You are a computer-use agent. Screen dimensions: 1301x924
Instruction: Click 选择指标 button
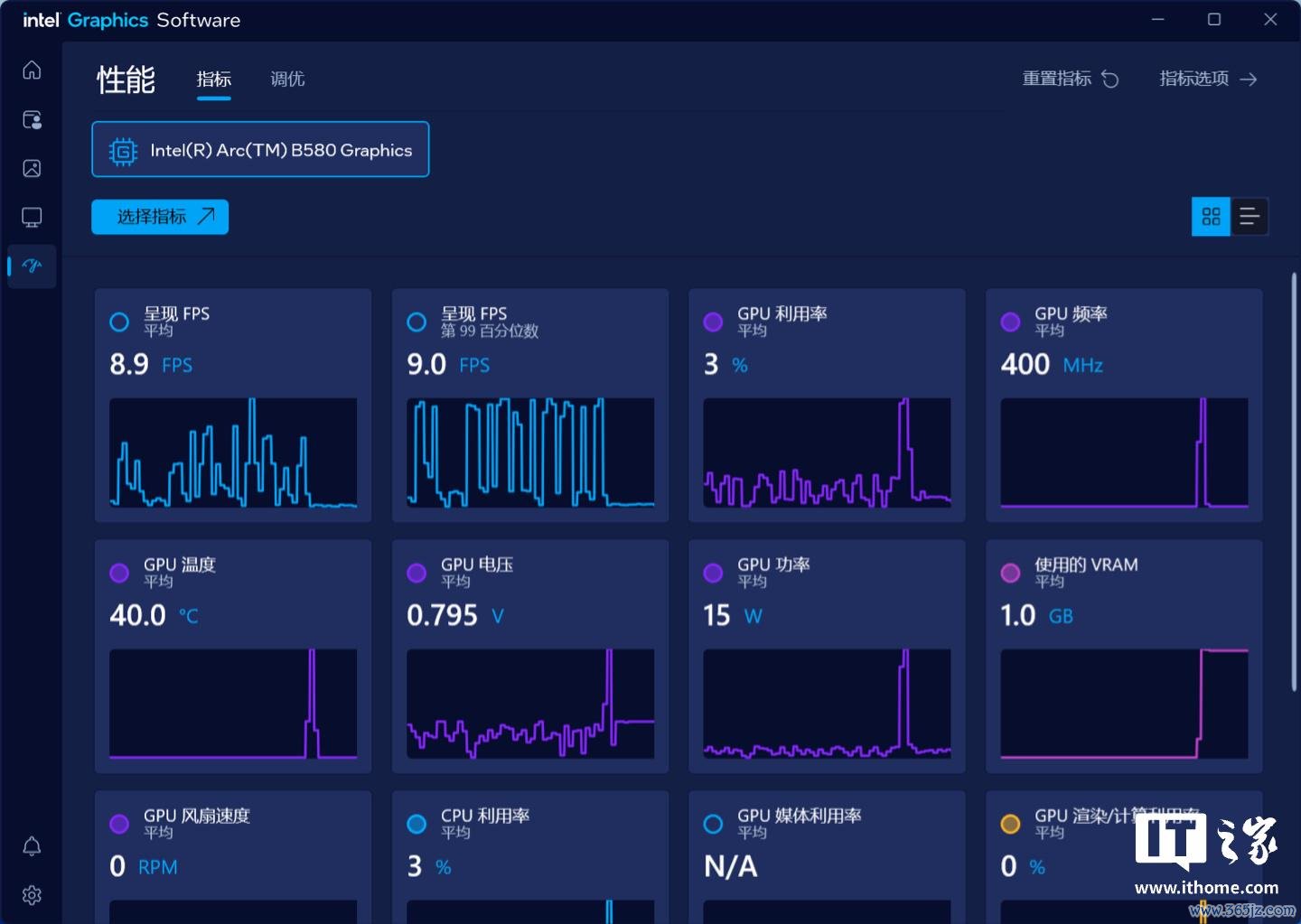coord(160,217)
